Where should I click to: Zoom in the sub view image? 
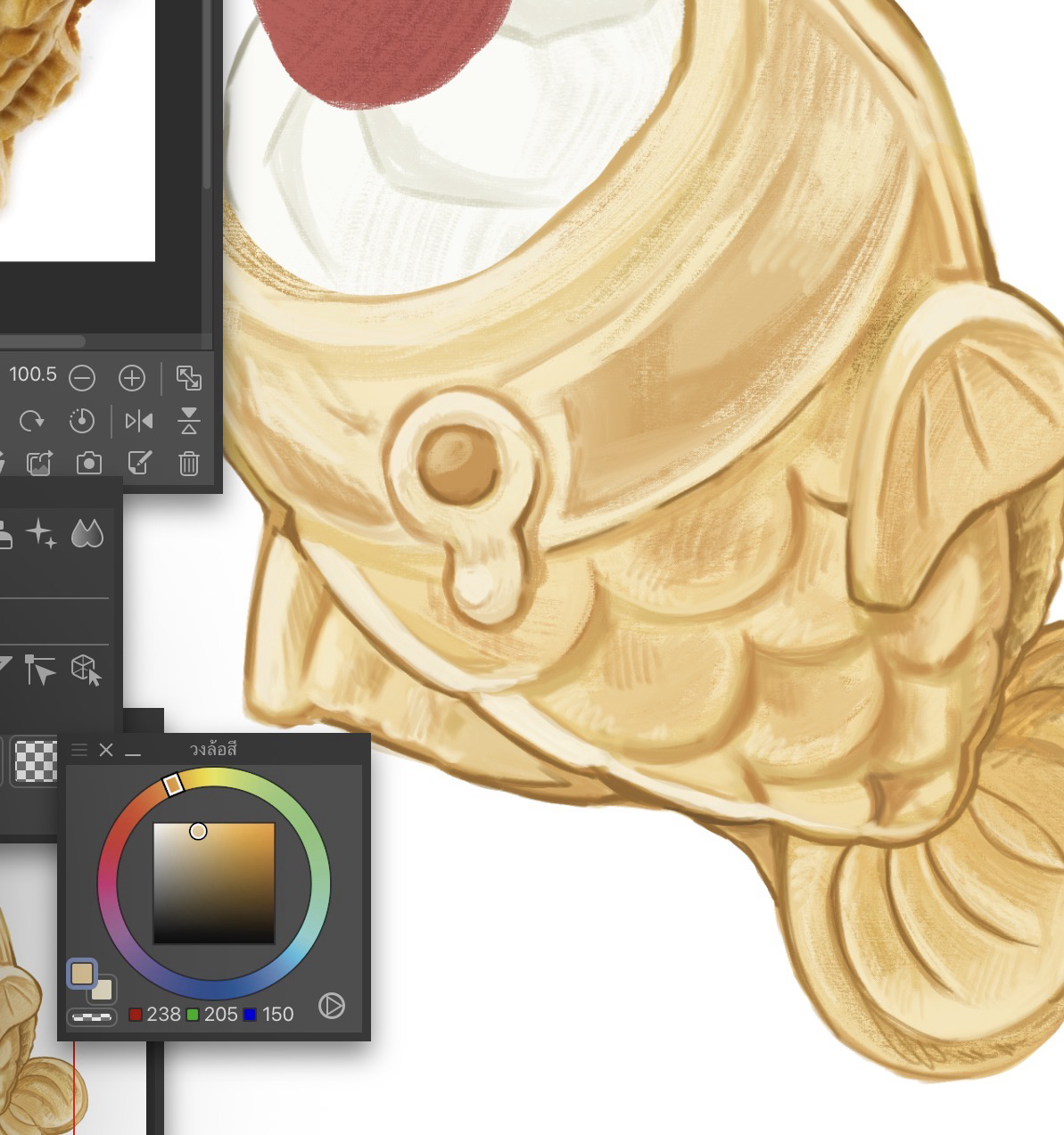(132, 379)
